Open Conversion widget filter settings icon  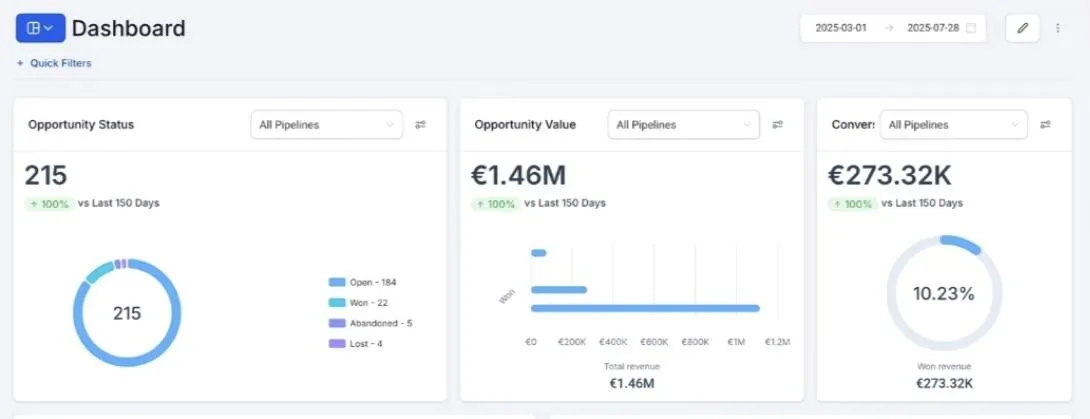coord(1045,125)
